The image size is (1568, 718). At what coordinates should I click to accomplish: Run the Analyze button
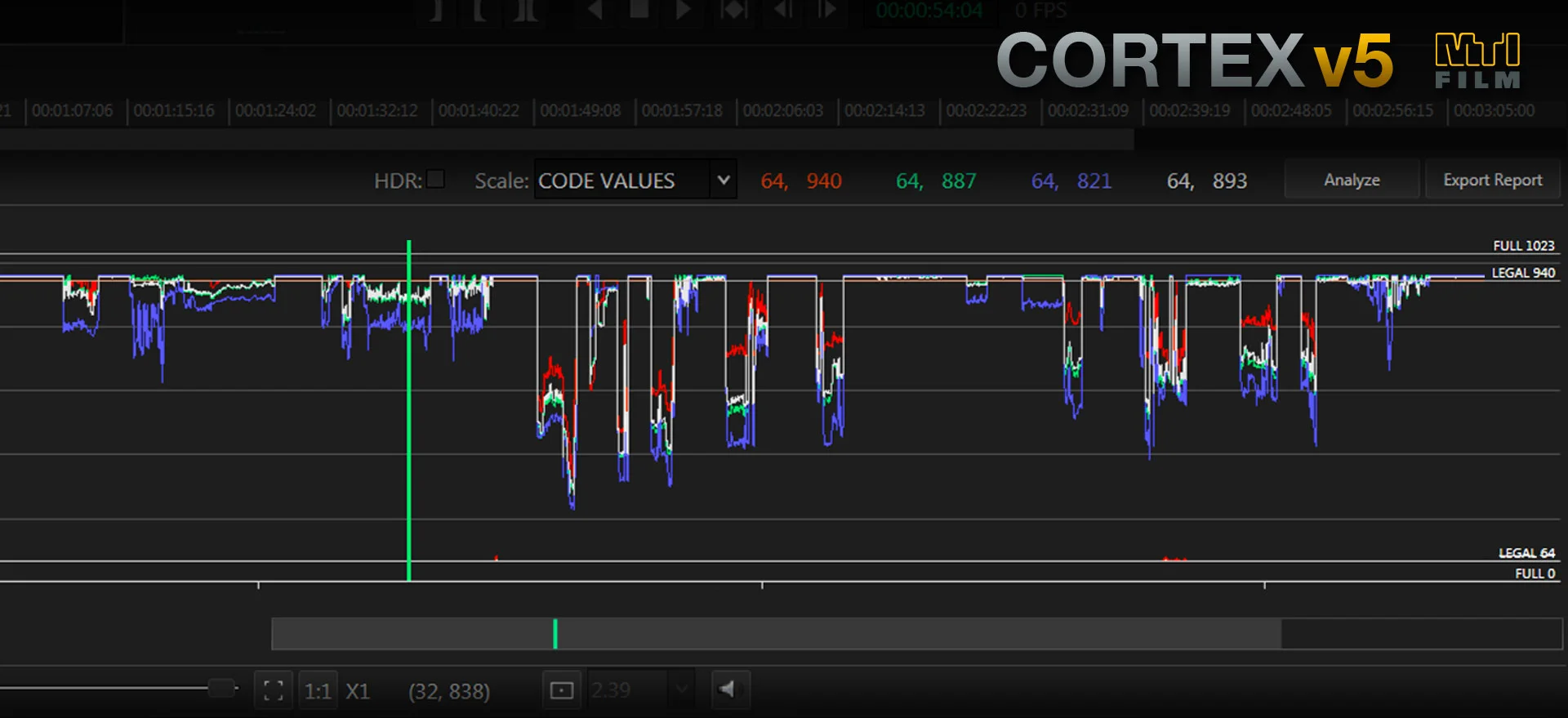pyautogui.click(x=1352, y=180)
